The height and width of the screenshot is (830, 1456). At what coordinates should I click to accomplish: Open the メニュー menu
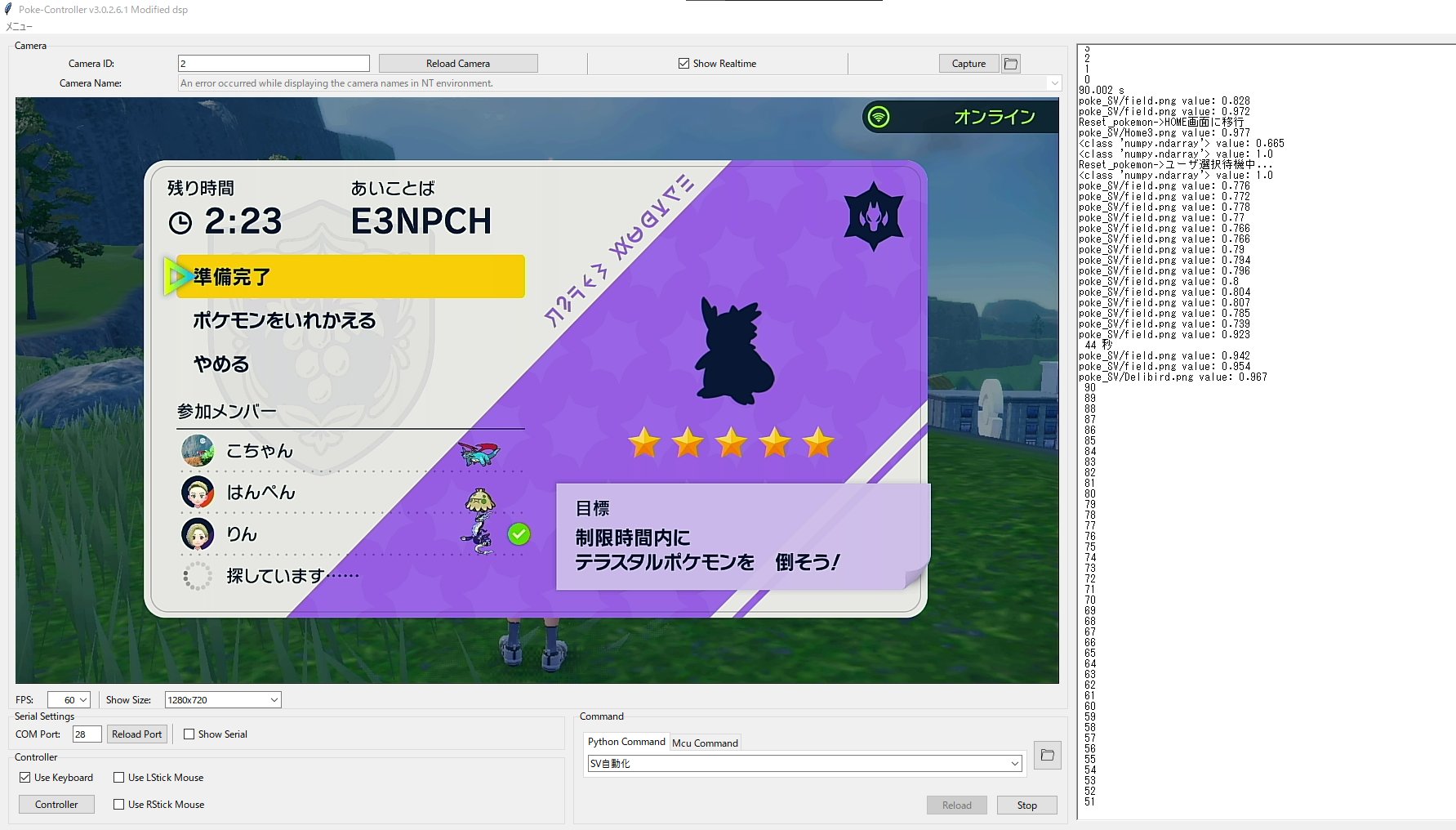(x=19, y=27)
